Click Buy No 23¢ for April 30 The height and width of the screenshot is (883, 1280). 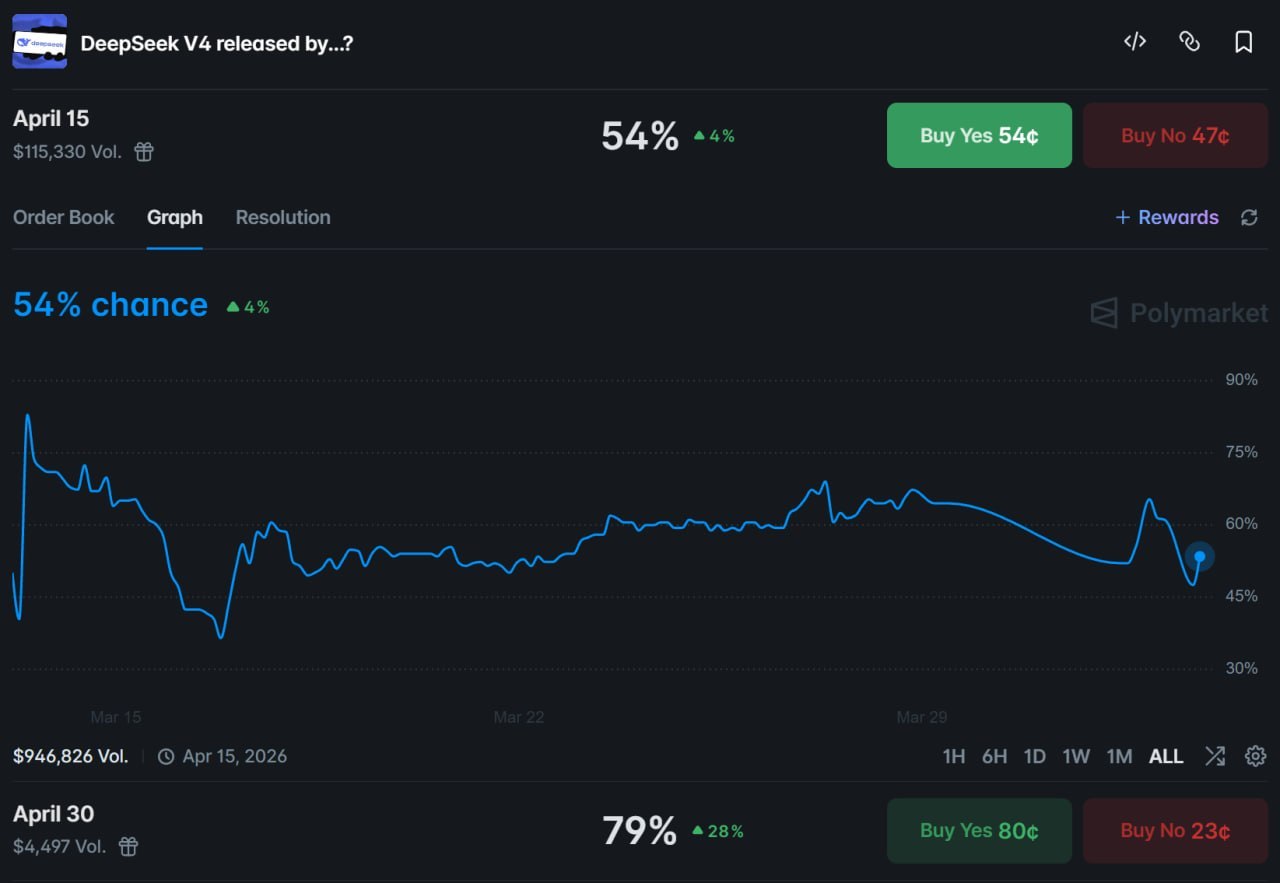(x=1175, y=830)
